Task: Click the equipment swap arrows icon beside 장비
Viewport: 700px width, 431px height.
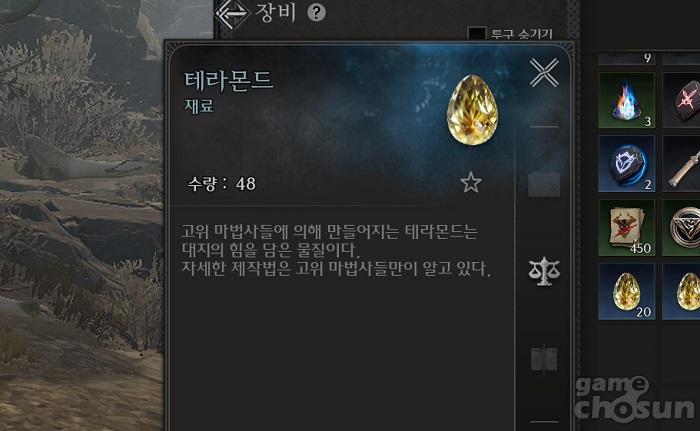Action: tap(232, 14)
